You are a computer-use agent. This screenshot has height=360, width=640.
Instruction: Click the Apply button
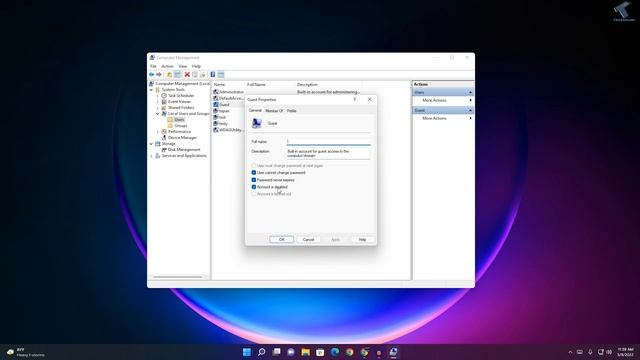point(336,240)
